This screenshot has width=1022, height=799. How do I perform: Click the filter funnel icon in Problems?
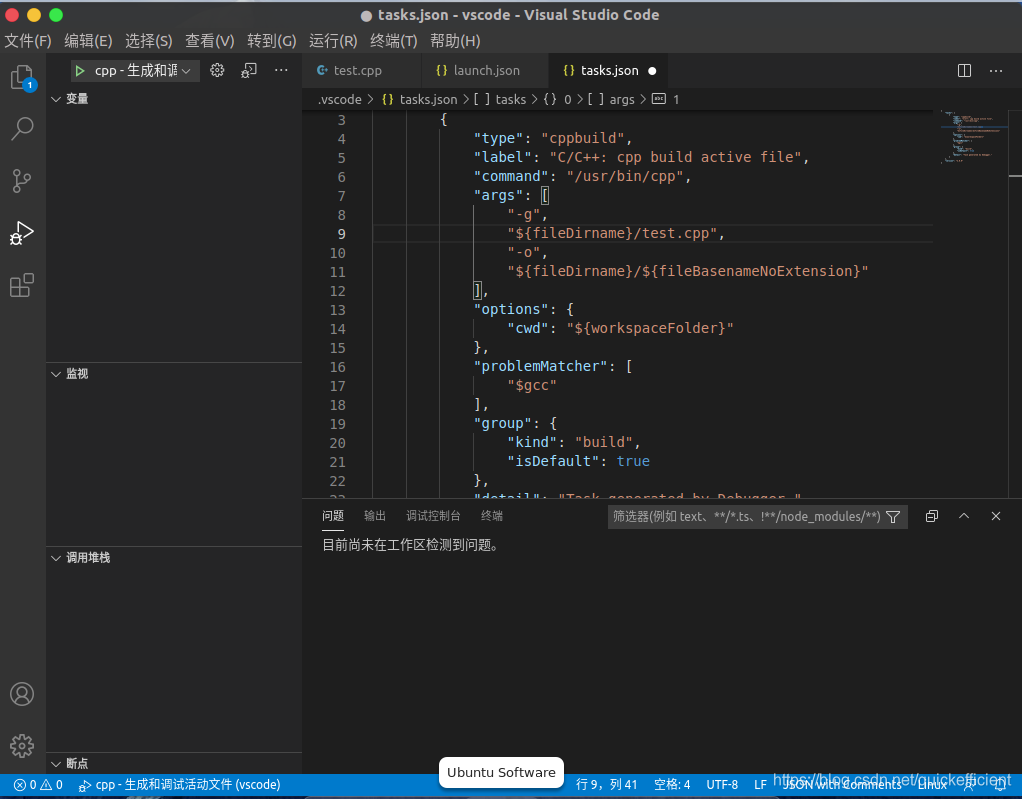[x=894, y=517]
